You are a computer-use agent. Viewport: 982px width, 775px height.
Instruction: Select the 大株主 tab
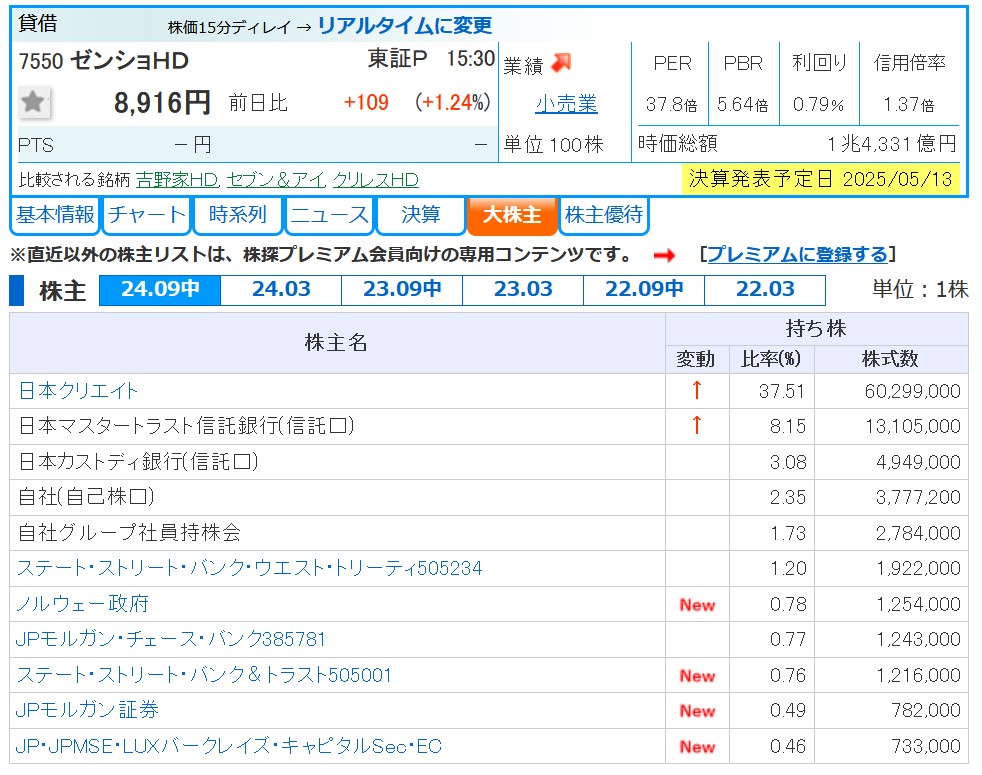(x=512, y=215)
